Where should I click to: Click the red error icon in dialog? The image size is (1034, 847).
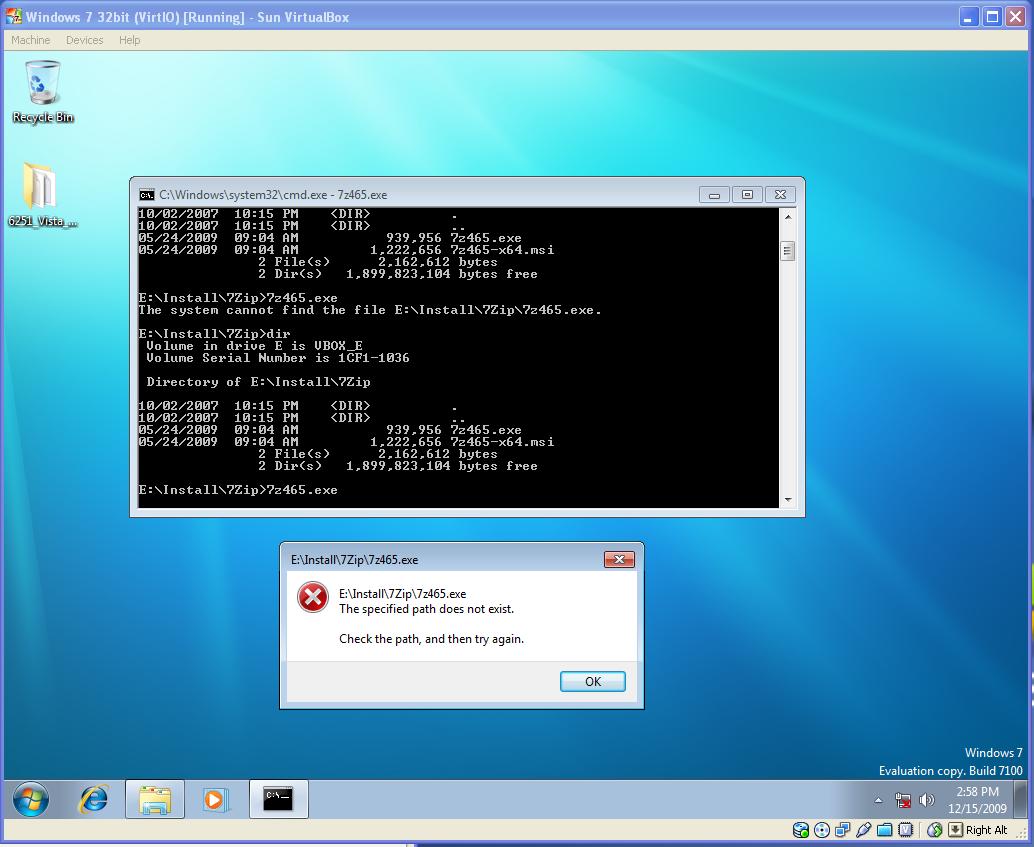point(313,597)
